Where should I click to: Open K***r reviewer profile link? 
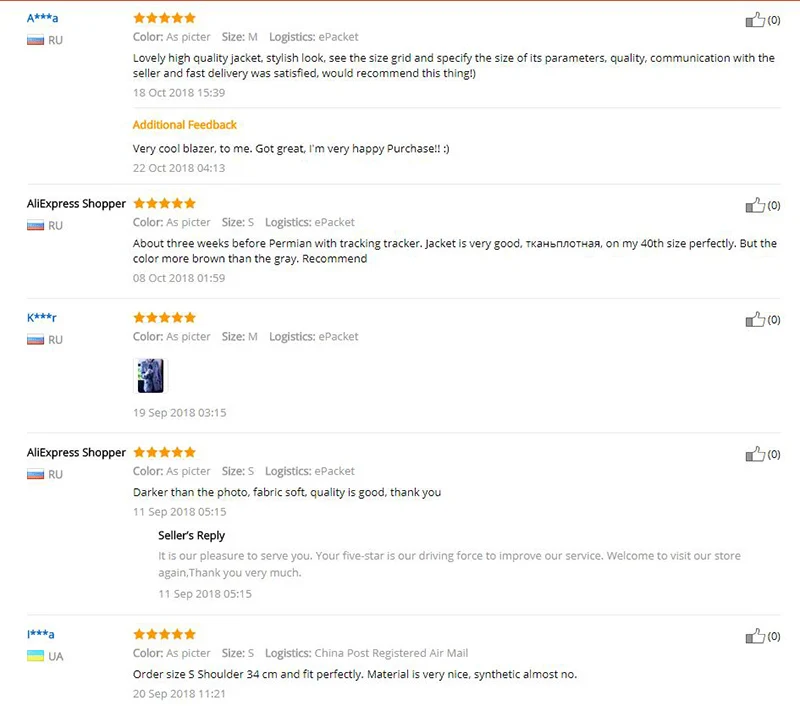(x=41, y=318)
